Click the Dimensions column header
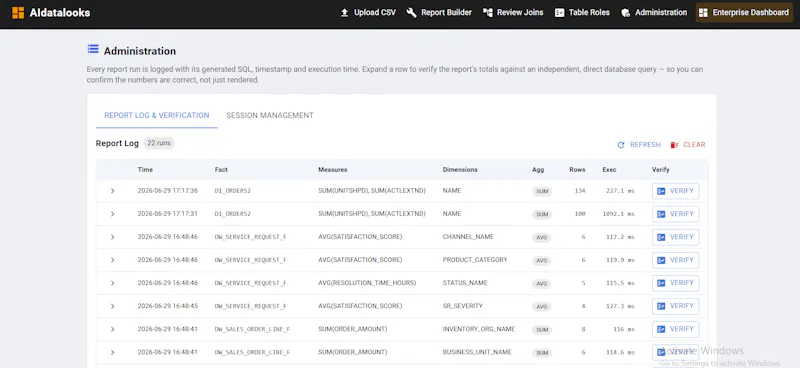Screen dimensions: 800x368 [x=460, y=169]
